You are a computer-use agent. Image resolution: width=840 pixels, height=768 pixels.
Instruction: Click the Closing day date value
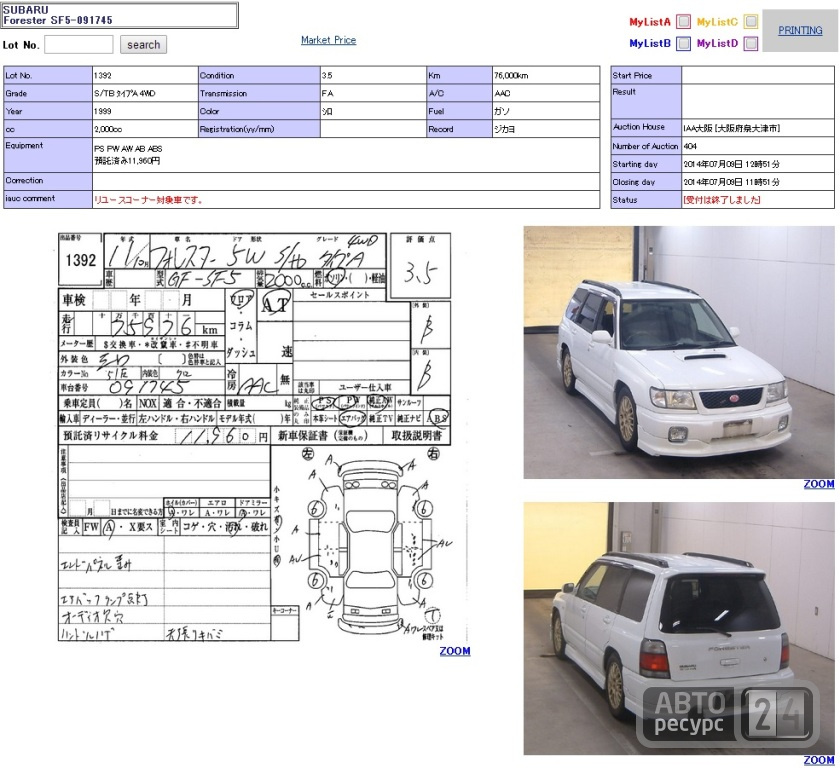coord(731,182)
